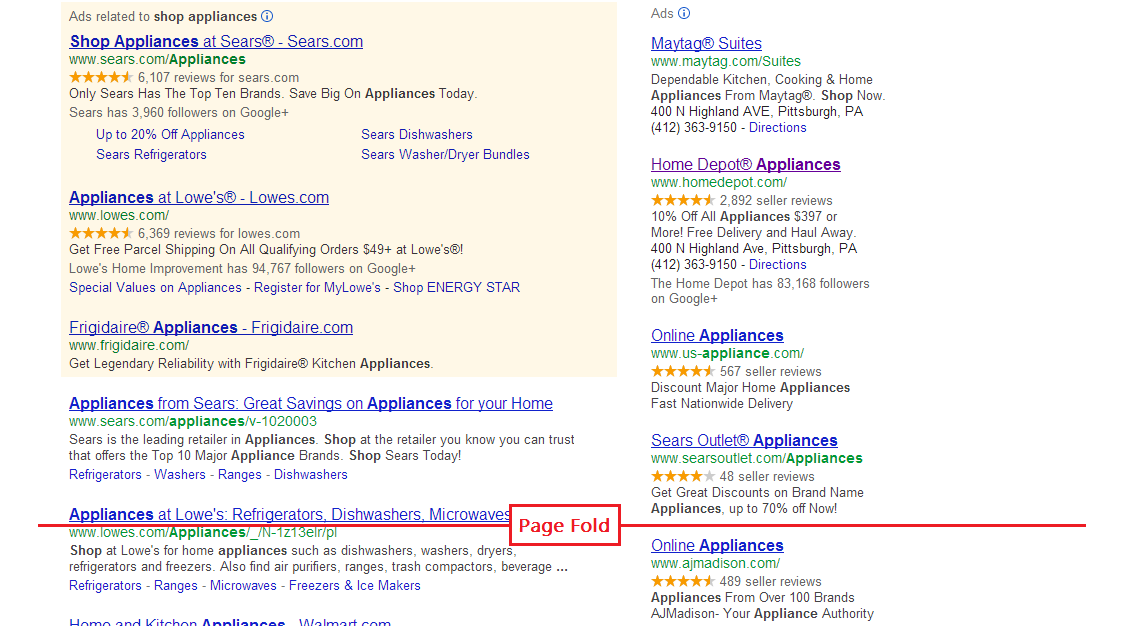Open 'Appliances at Lowe's® - Lowes.com' ad

tap(199, 198)
